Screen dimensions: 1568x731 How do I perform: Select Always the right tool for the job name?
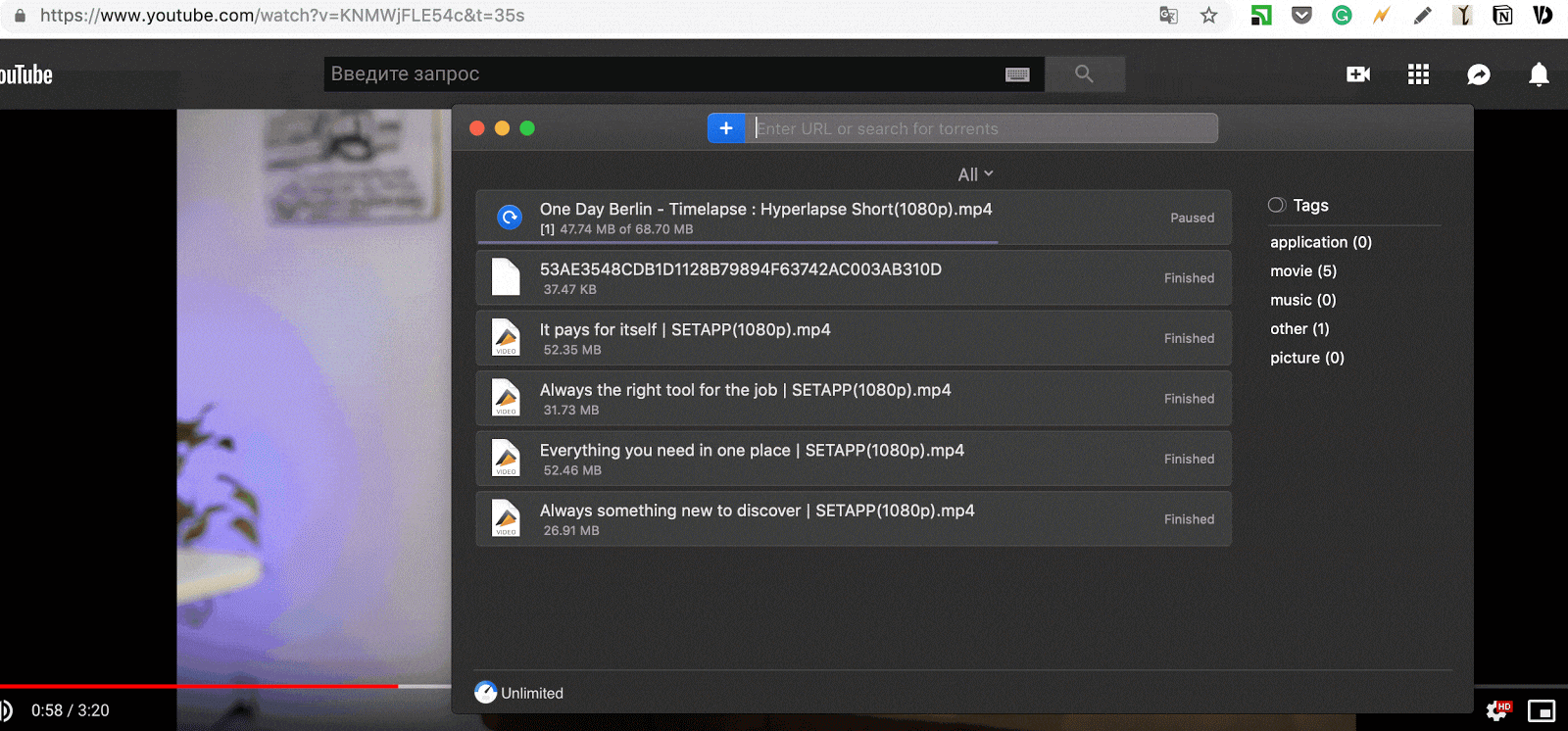click(745, 390)
